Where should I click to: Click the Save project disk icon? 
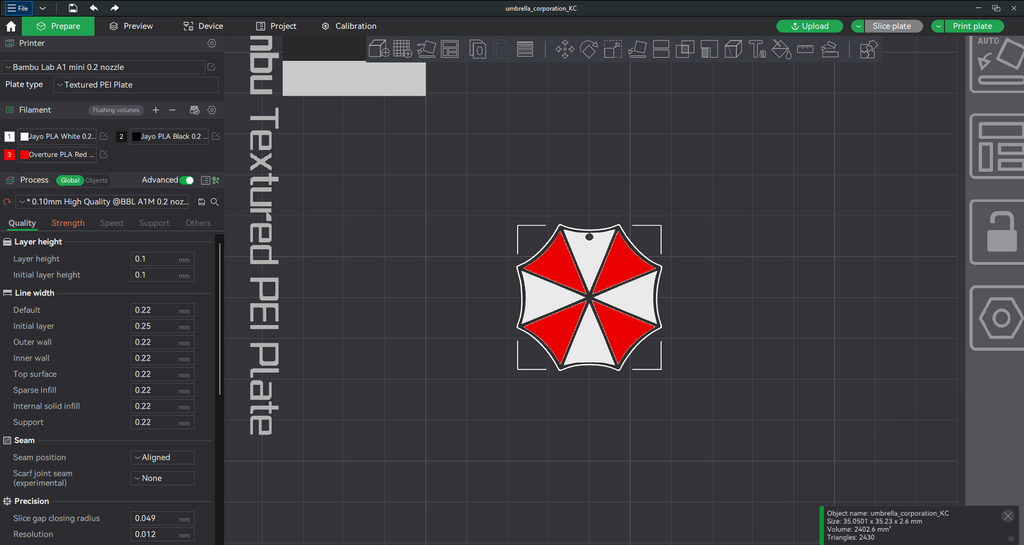(72, 8)
